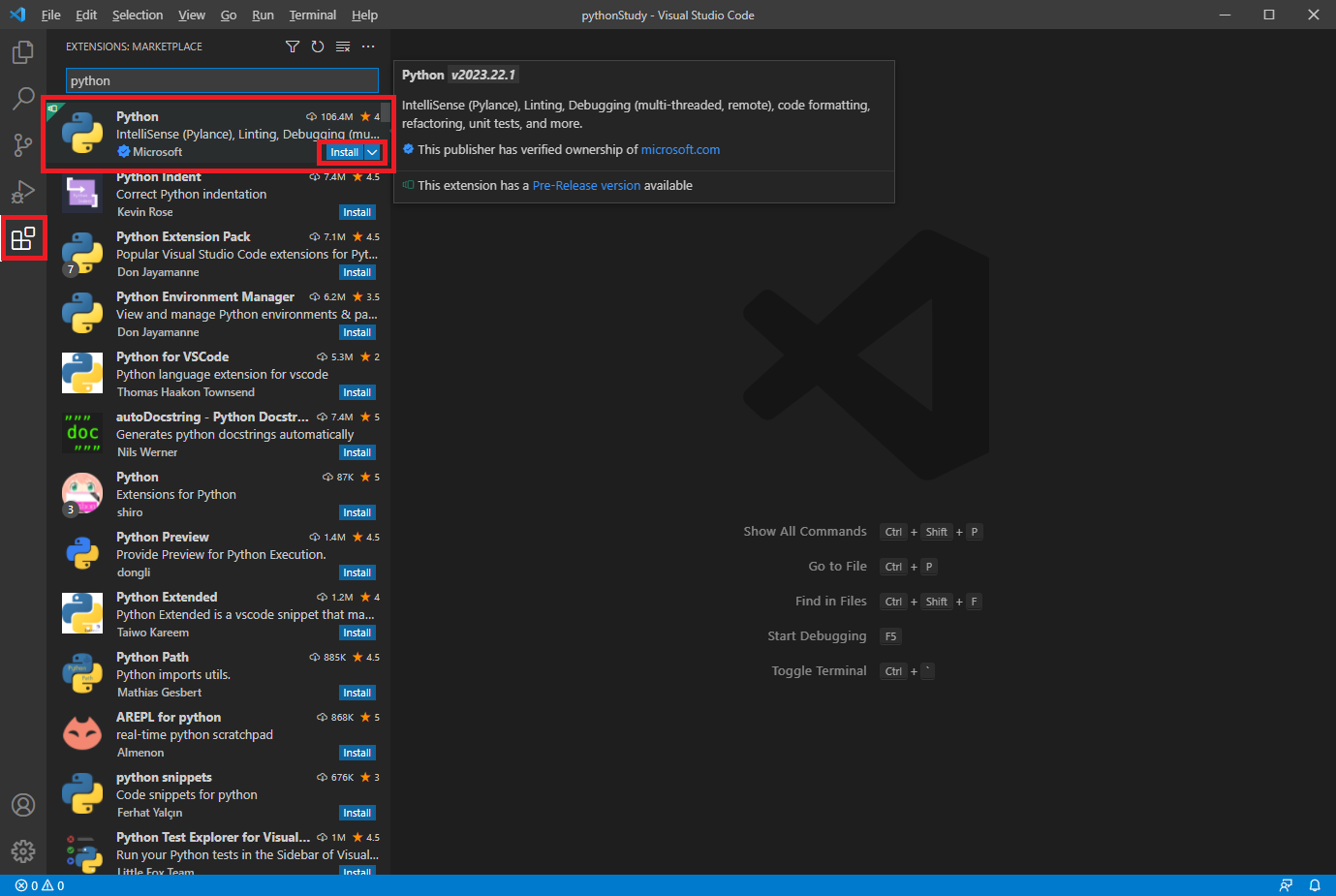Open the Pre-Release version link
This screenshot has height=896, width=1336.
tap(586, 185)
